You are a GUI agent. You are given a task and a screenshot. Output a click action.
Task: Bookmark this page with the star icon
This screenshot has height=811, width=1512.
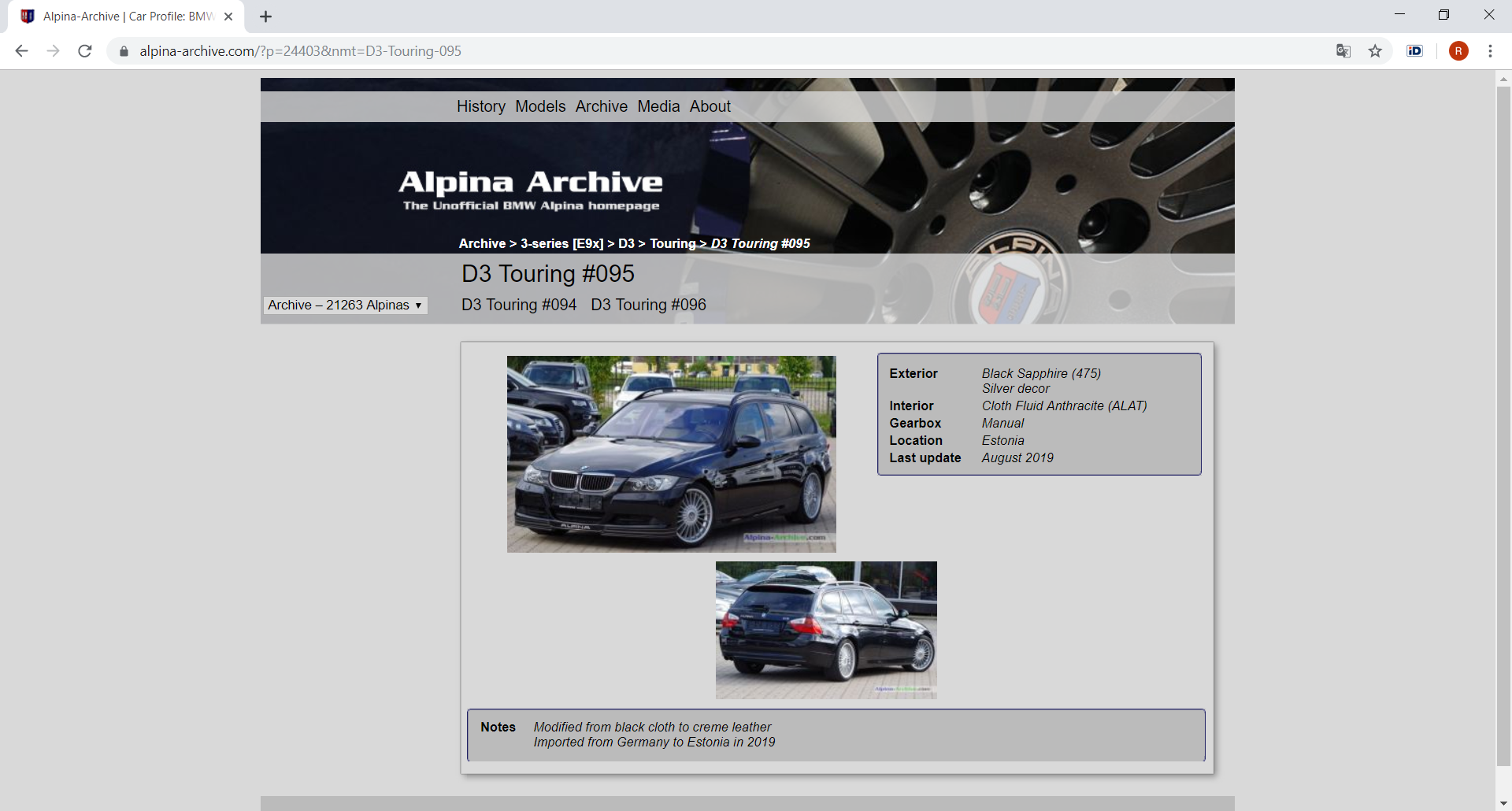click(x=1375, y=51)
